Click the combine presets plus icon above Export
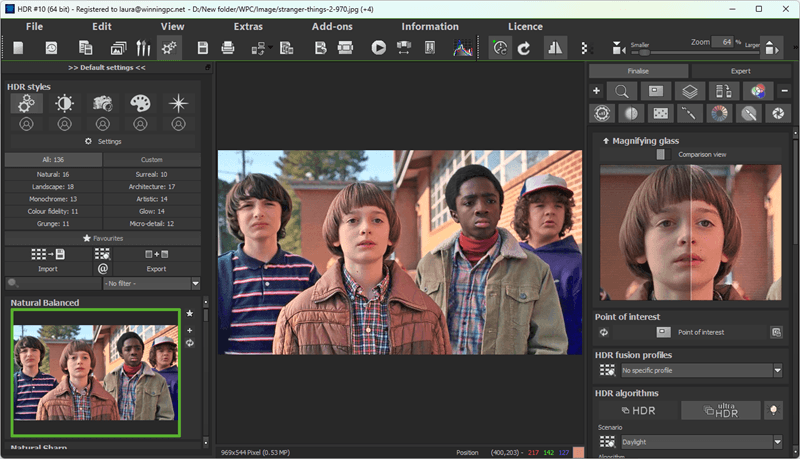The image size is (800, 459). pos(157,254)
